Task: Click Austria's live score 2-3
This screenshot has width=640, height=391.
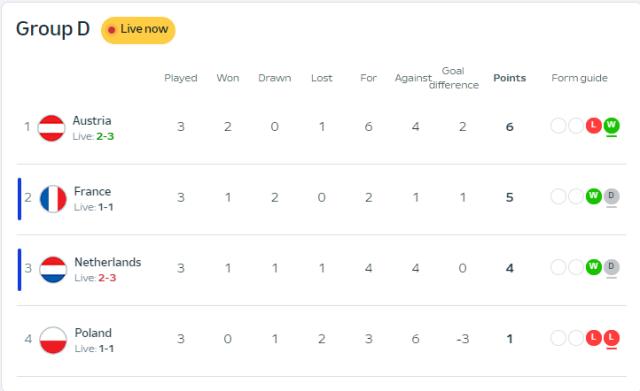Action: pos(105,136)
